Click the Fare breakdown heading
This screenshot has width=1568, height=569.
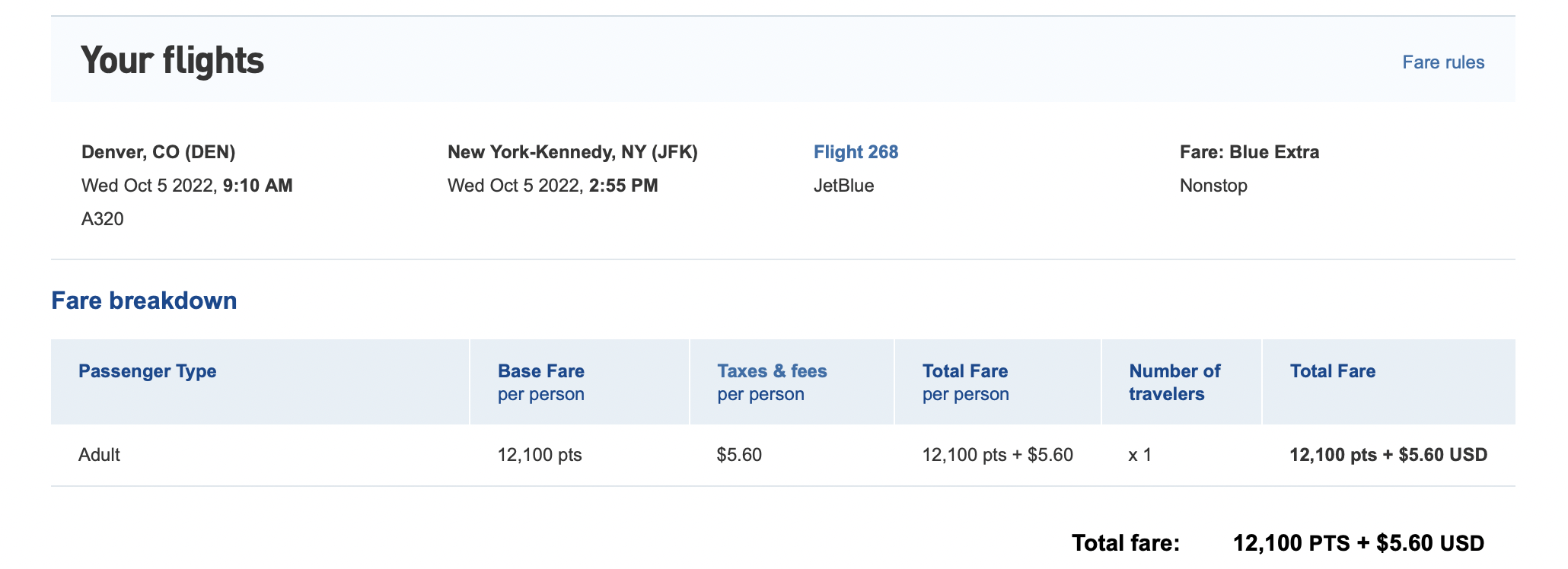click(143, 300)
